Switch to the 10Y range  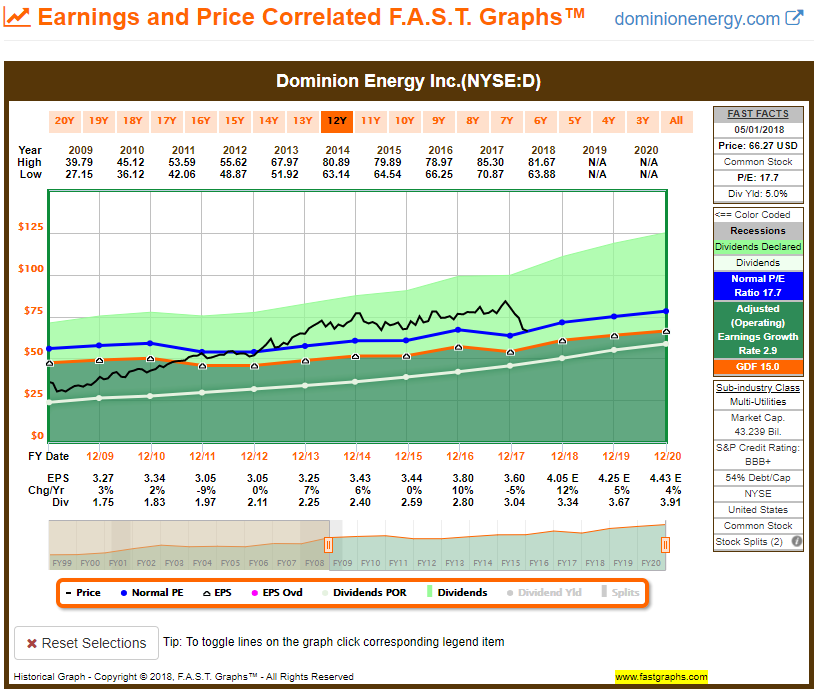click(405, 121)
